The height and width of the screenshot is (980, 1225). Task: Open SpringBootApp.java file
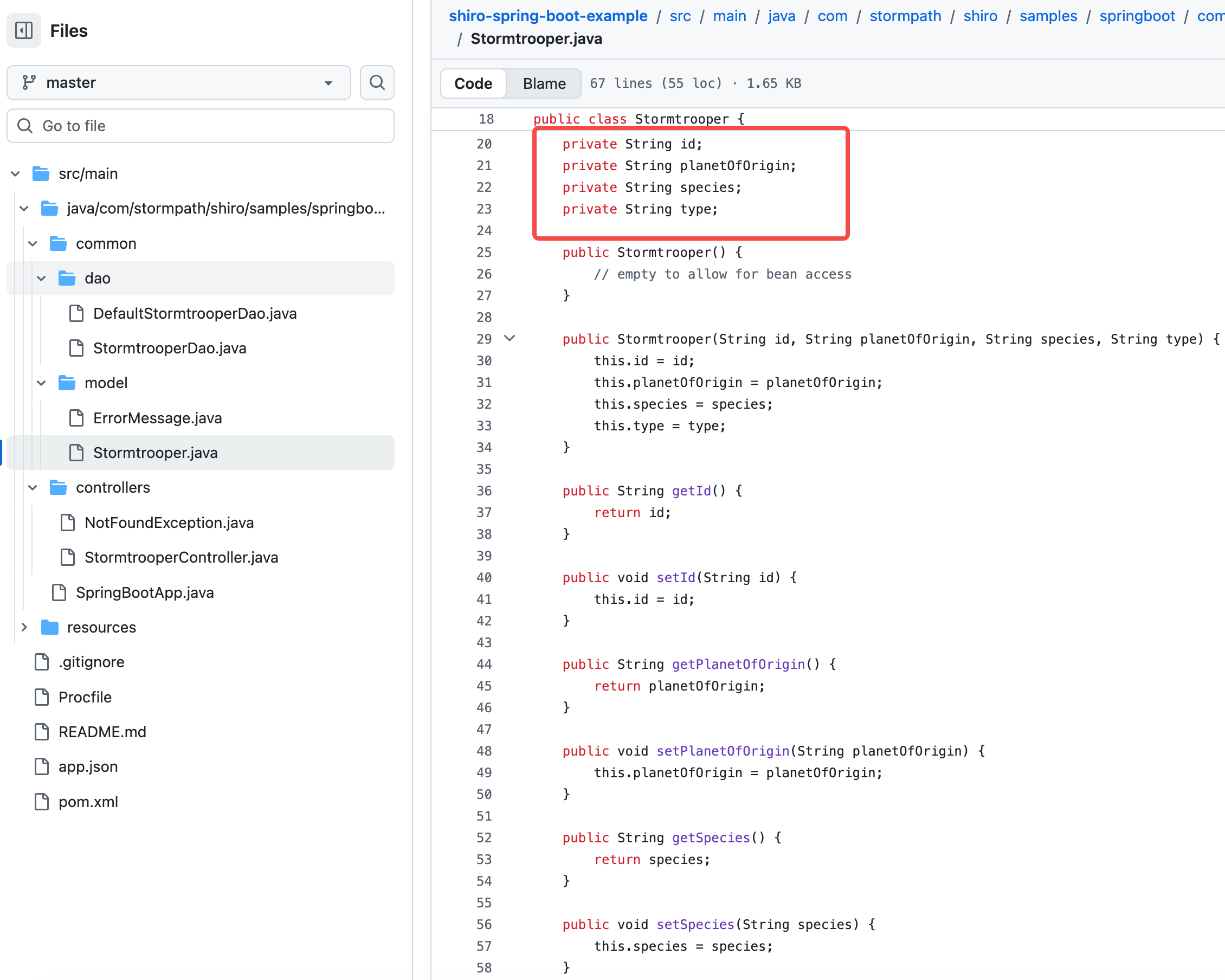tap(145, 592)
